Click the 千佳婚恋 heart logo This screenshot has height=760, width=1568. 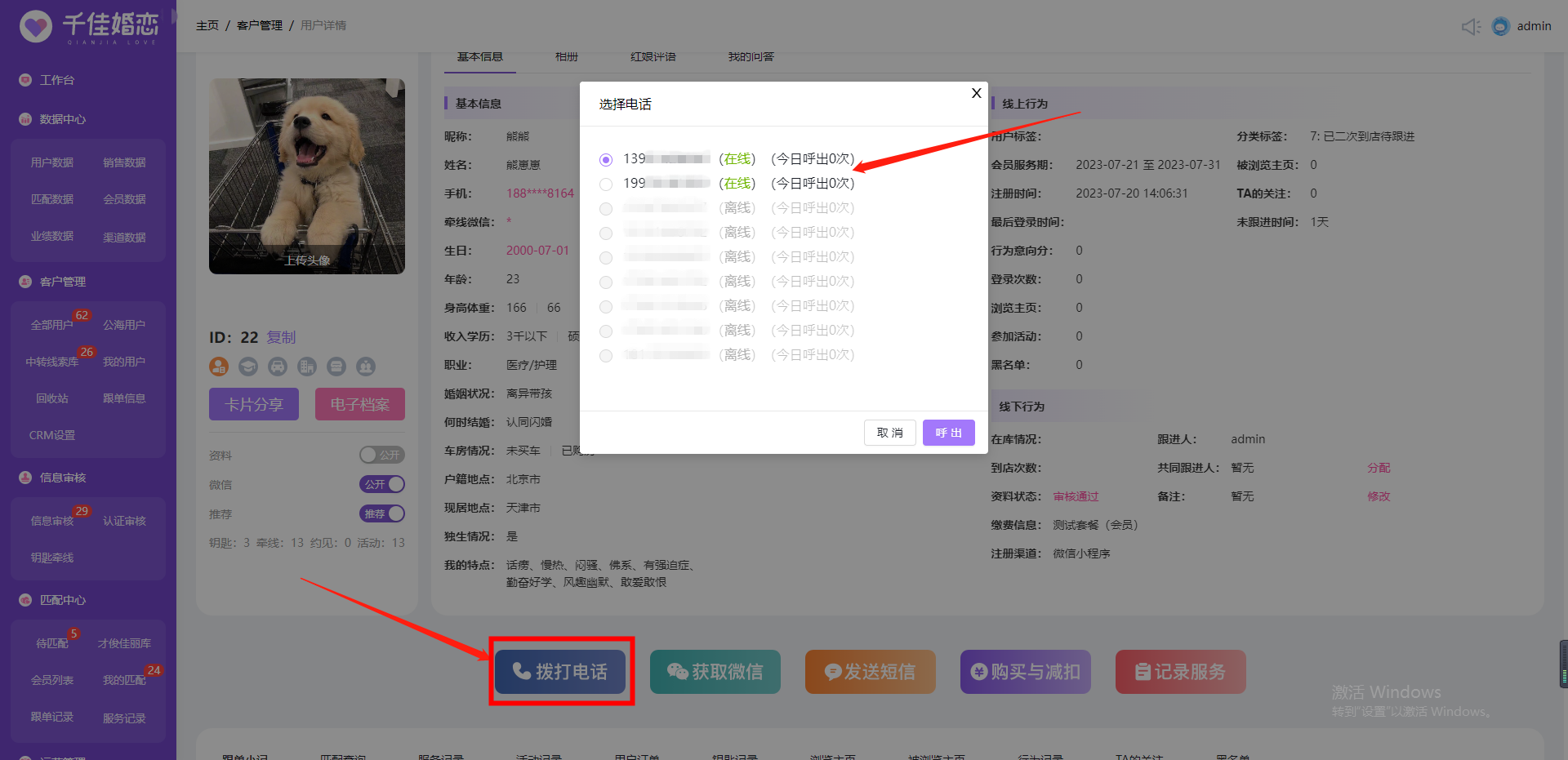[36, 26]
